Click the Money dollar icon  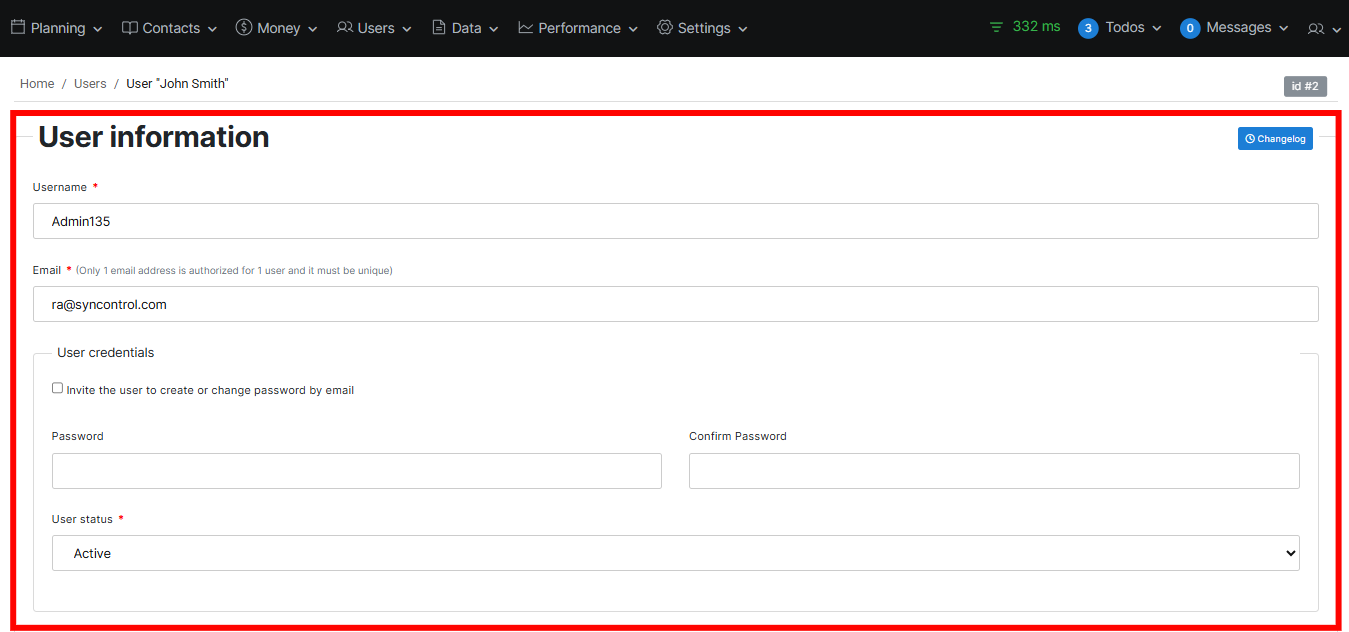coord(244,28)
